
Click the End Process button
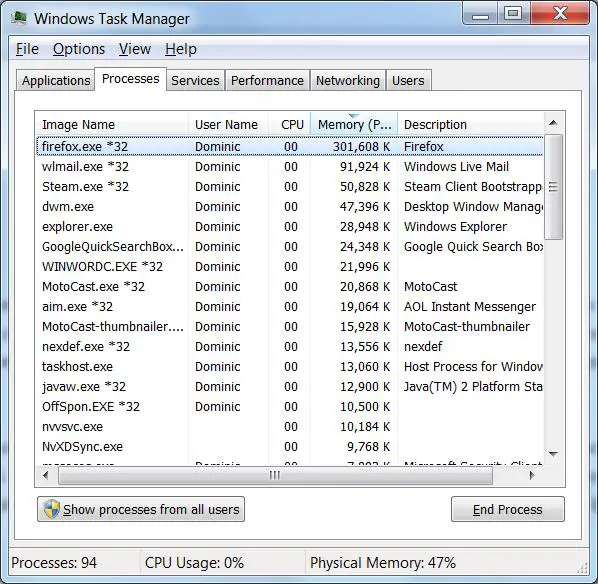(x=507, y=509)
